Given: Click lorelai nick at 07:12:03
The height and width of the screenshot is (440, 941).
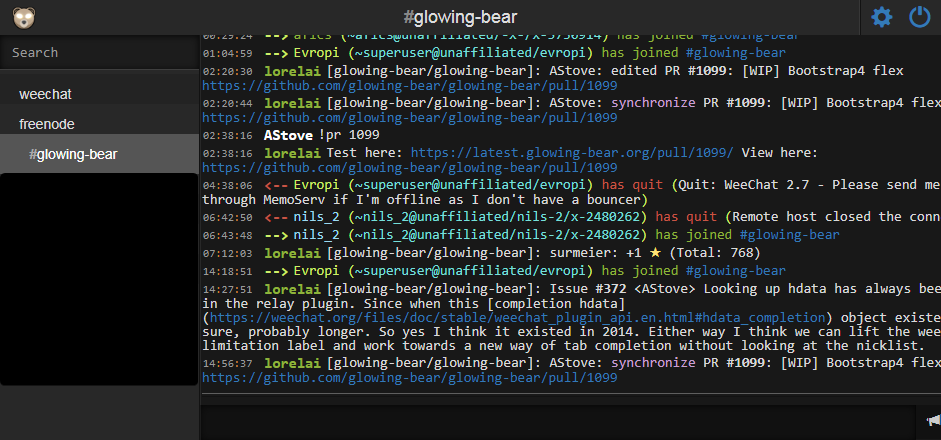Looking at the screenshot, I should pos(292,253).
